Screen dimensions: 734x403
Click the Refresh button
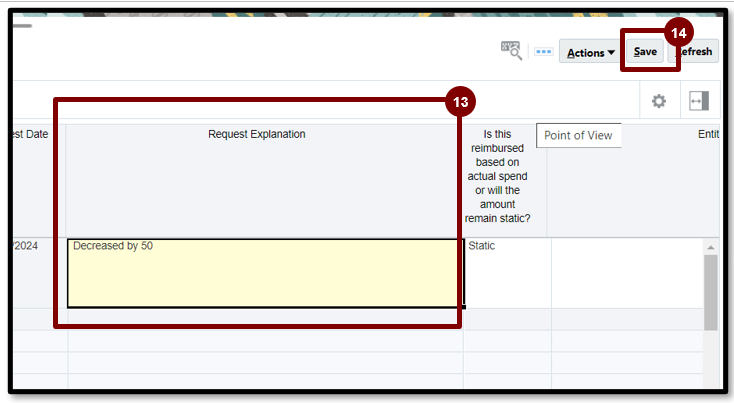pos(695,51)
